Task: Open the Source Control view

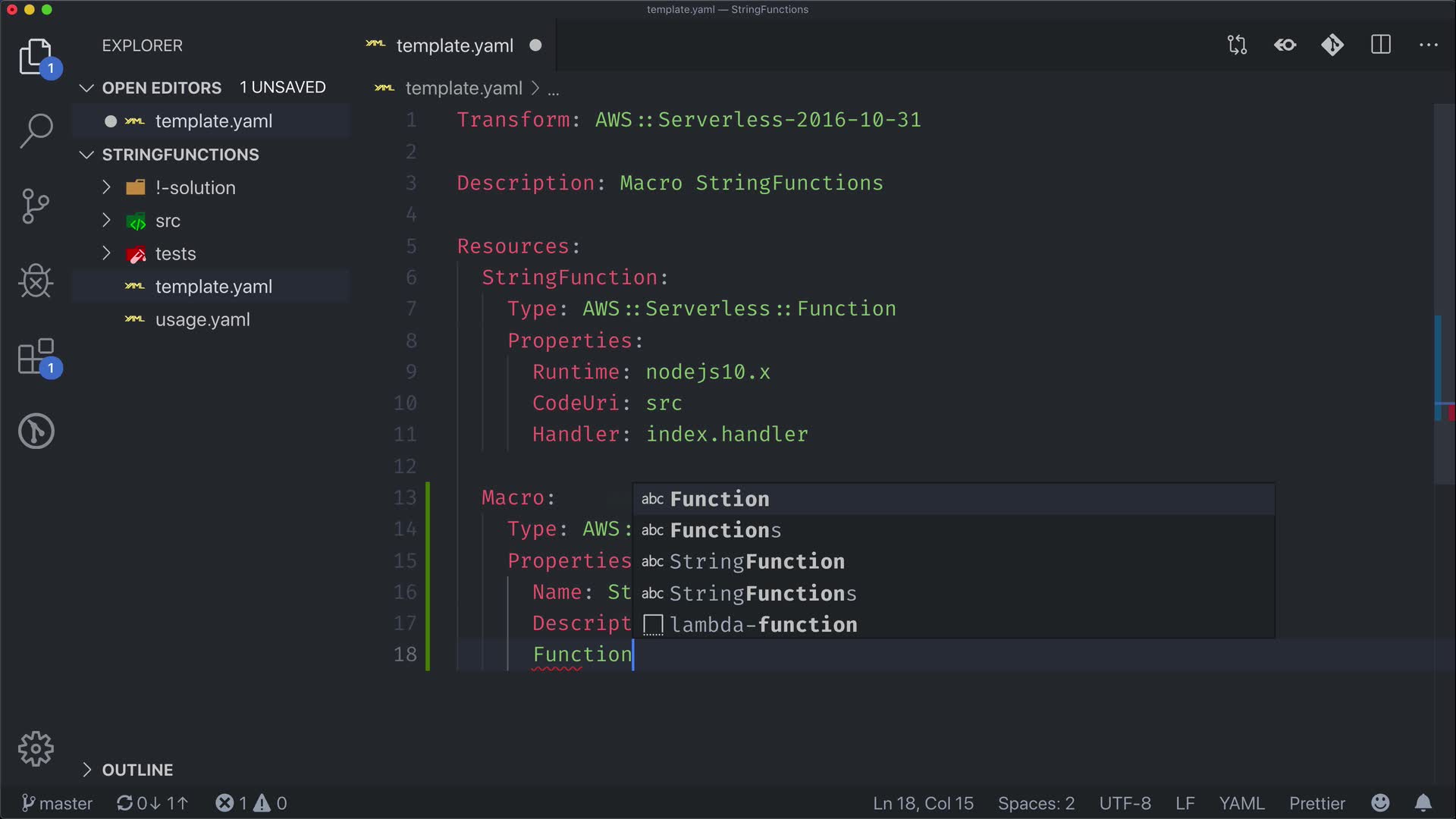Action: tap(36, 206)
